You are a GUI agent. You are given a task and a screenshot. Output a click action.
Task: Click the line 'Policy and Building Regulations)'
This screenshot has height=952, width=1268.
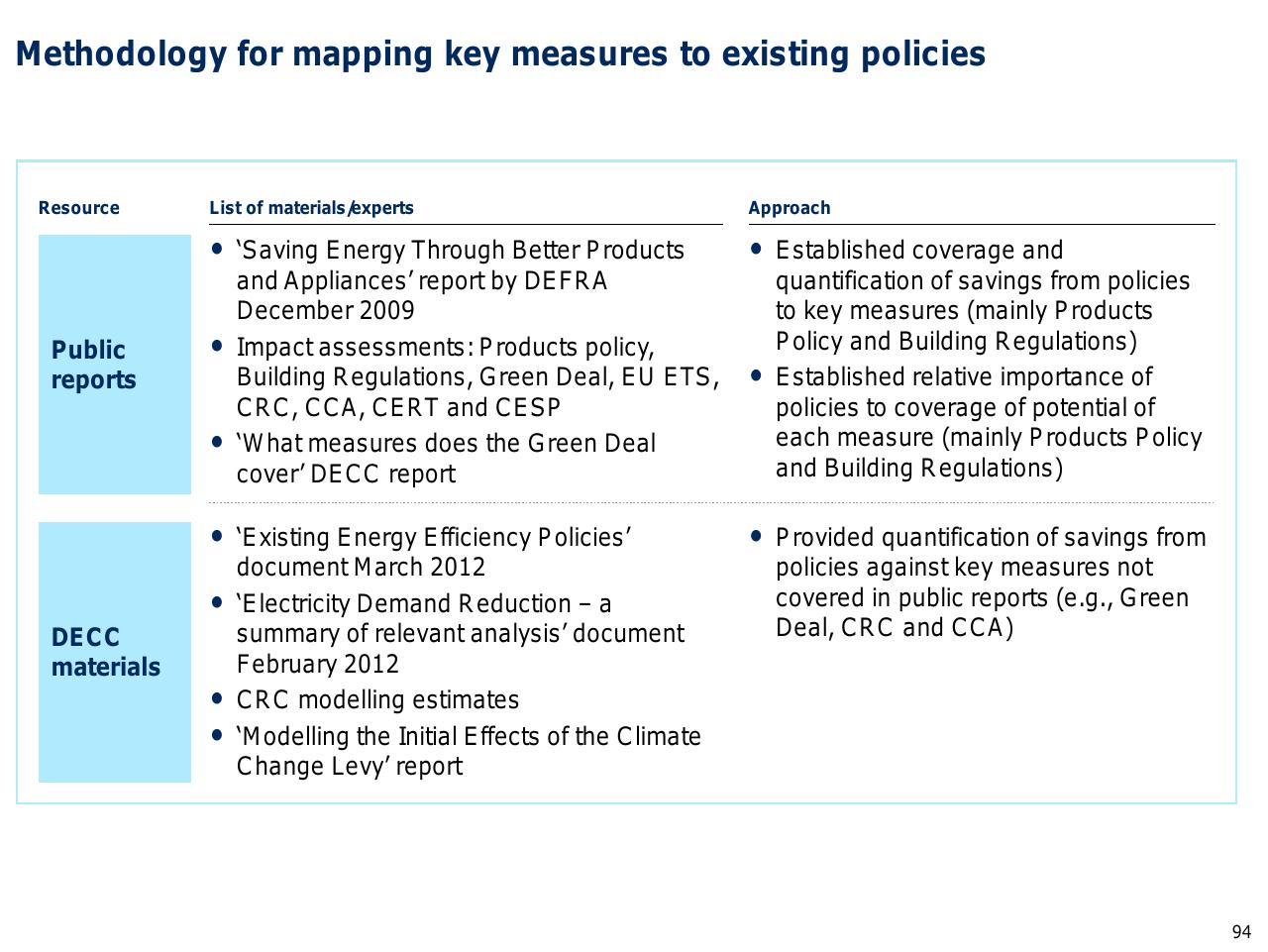tap(956, 342)
